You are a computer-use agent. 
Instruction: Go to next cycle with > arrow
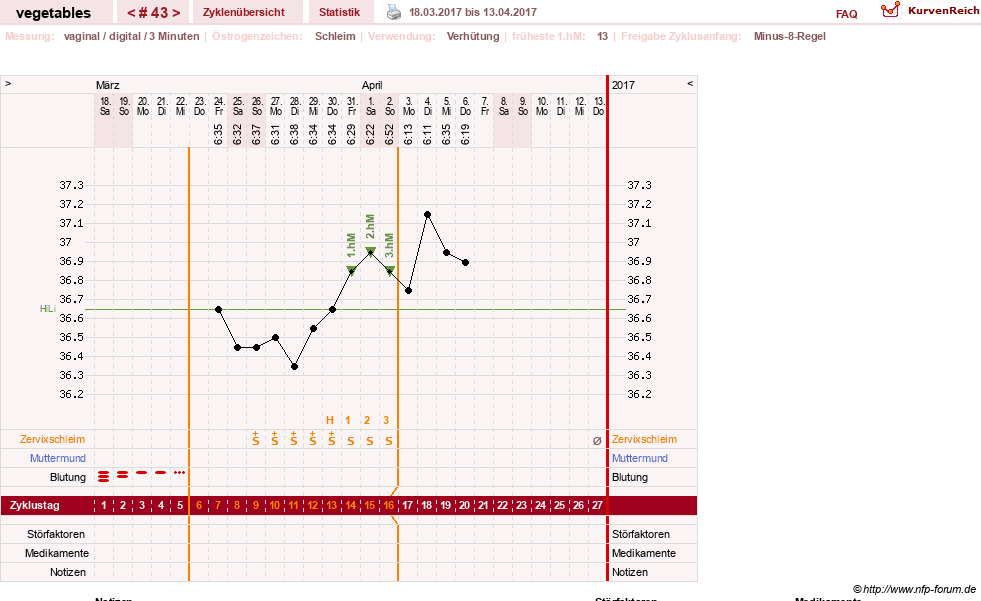coord(176,13)
